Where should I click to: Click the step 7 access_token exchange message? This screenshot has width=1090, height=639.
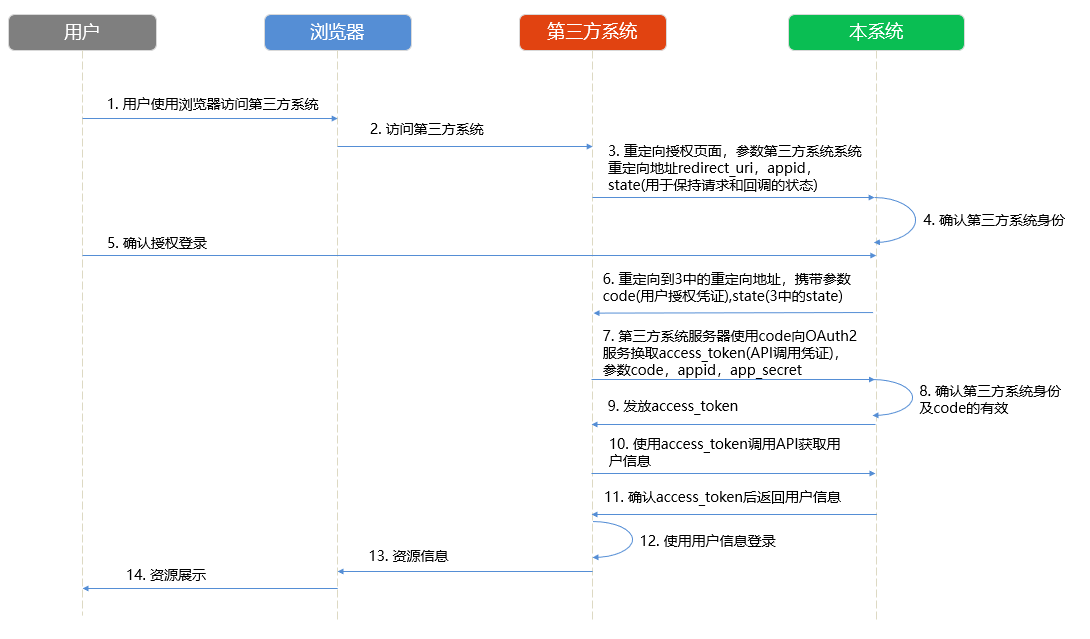point(729,352)
